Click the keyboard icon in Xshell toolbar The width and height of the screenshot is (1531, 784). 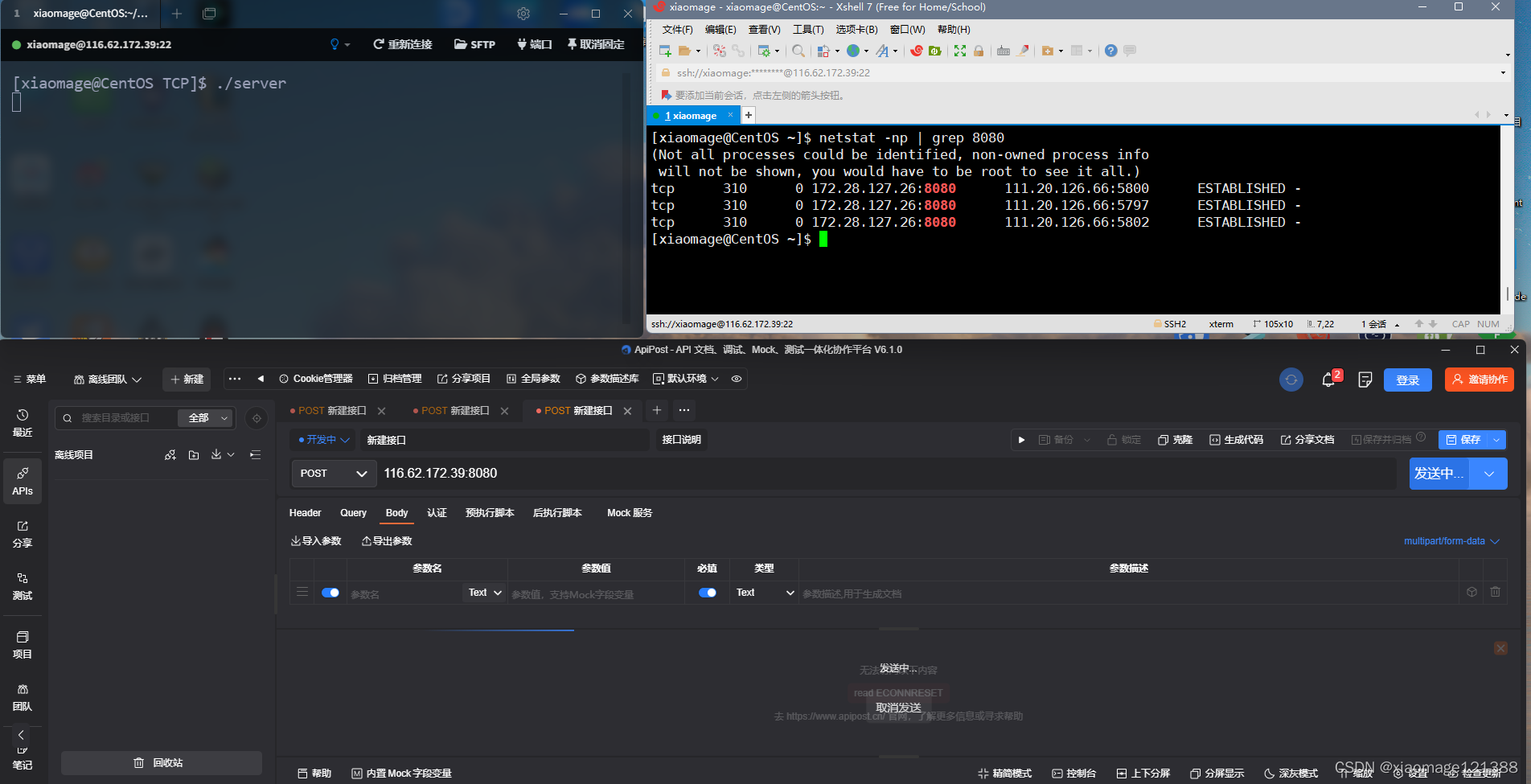tap(1003, 51)
